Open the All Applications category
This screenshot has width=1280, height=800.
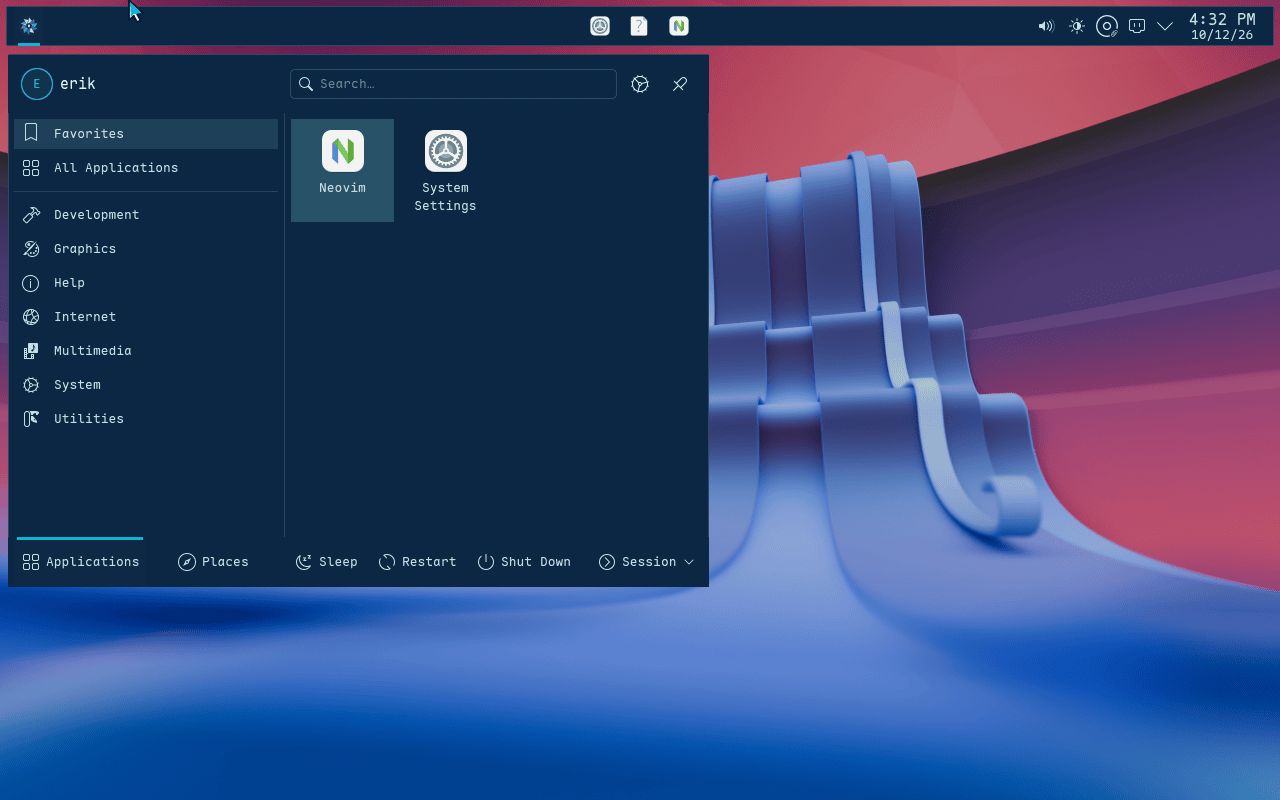tap(146, 168)
